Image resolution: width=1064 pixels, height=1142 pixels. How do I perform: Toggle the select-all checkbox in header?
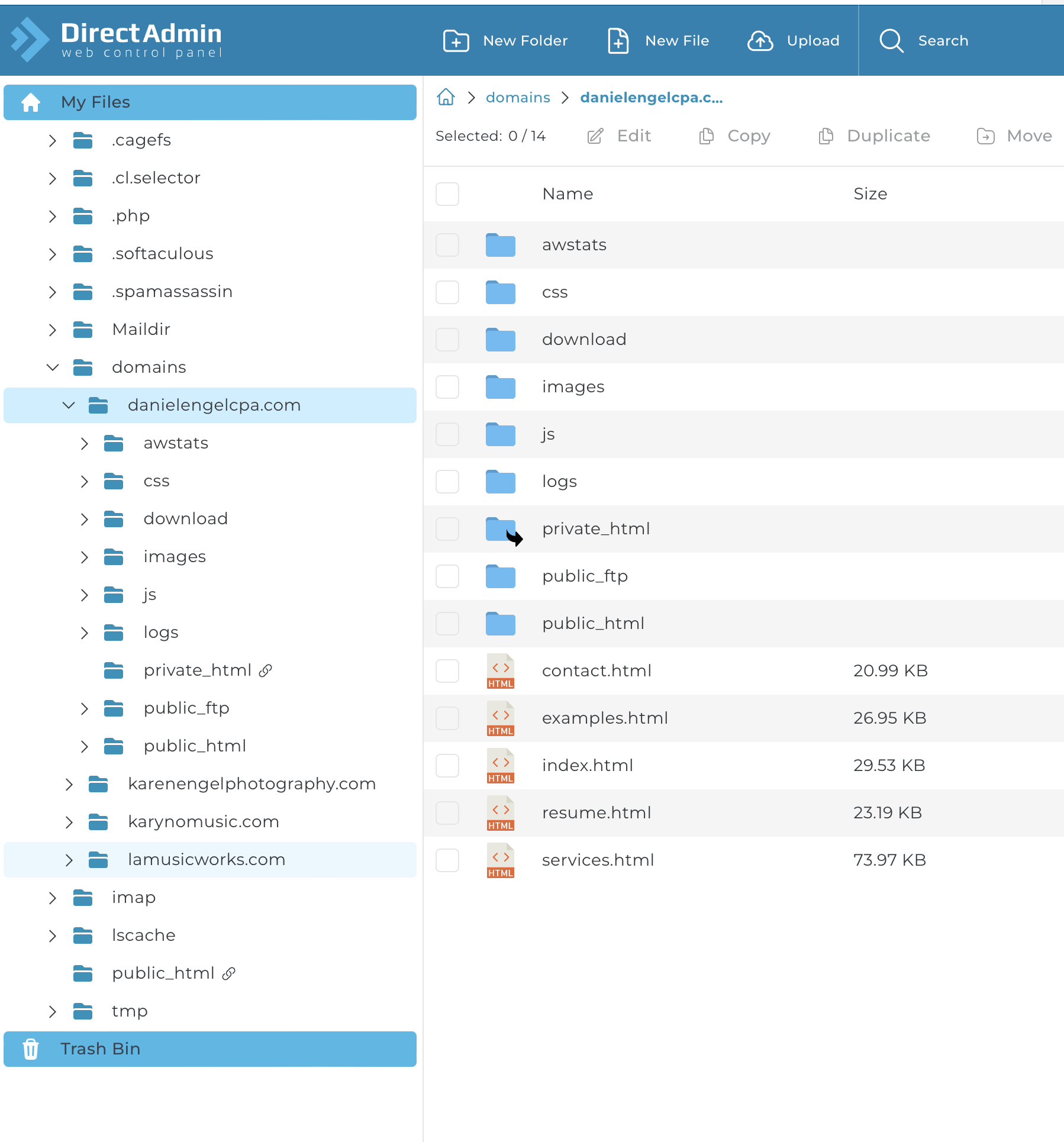click(x=447, y=194)
